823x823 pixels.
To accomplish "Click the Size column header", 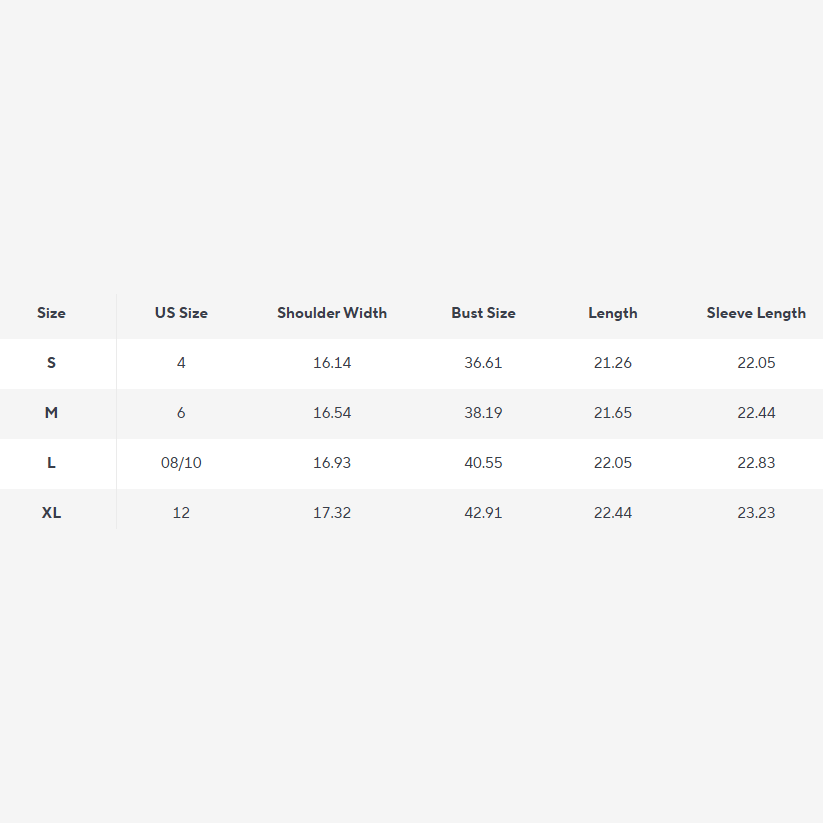I will click(x=51, y=313).
